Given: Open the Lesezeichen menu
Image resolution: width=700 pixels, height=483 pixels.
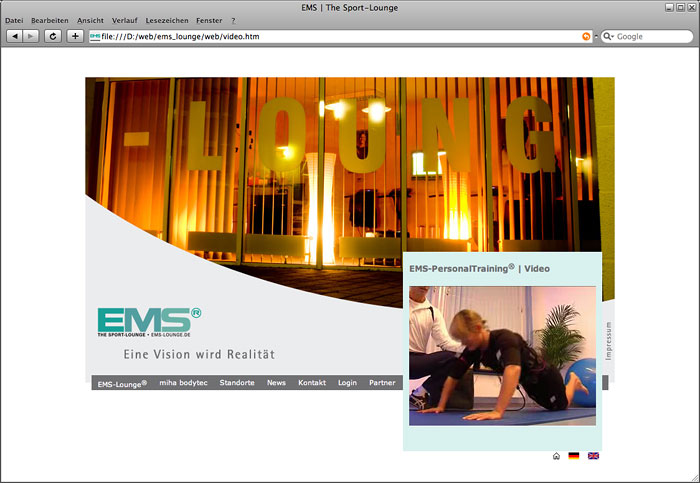Looking at the screenshot, I should pyautogui.click(x=167, y=21).
